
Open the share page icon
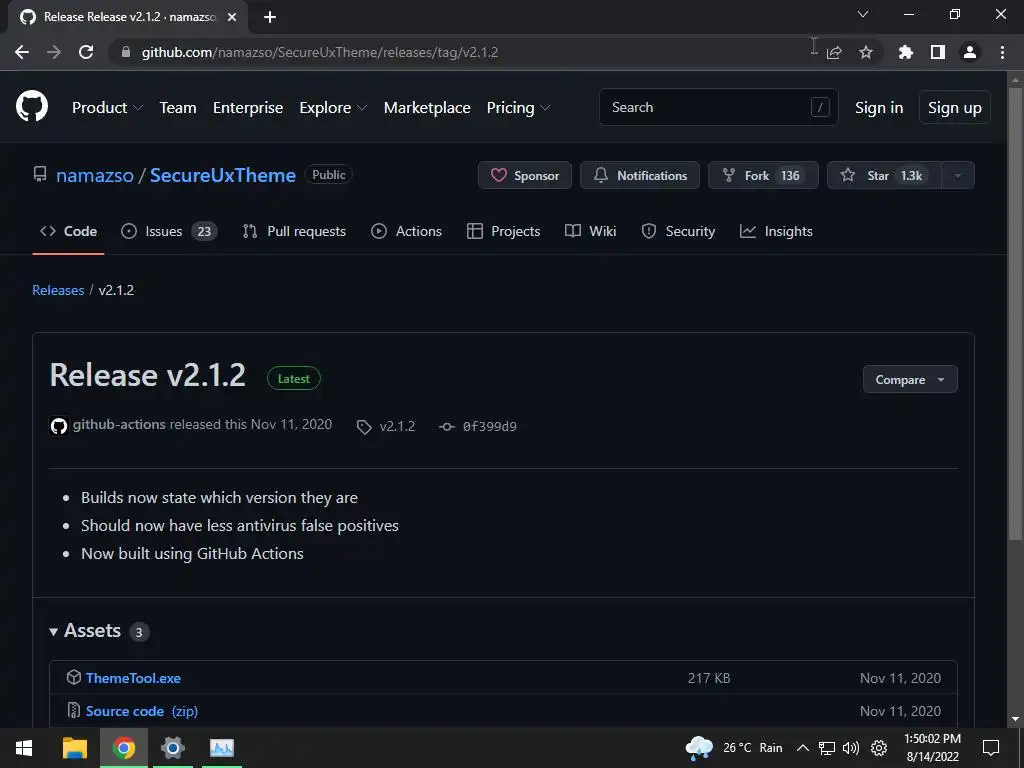pyautogui.click(x=834, y=52)
